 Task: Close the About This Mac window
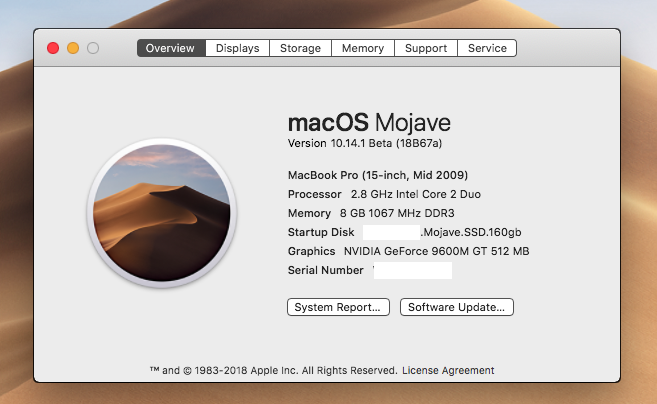click(53, 48)
